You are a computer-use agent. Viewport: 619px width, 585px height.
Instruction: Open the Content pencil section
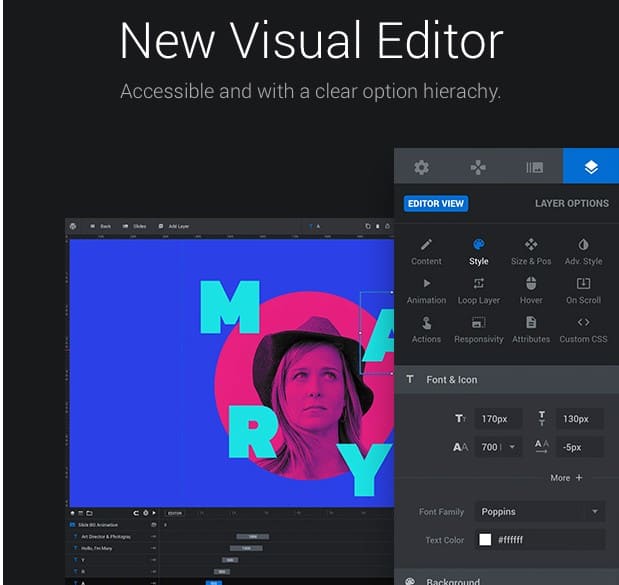tap(426, 251)
